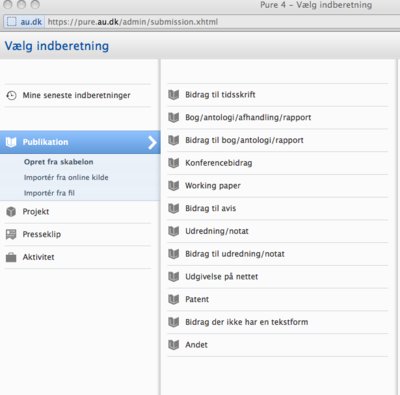The height and width of the screenshot is (395, 400).
Task: Click the briefcase icon beside Aktivitet
Action: [x=11, y=257]
